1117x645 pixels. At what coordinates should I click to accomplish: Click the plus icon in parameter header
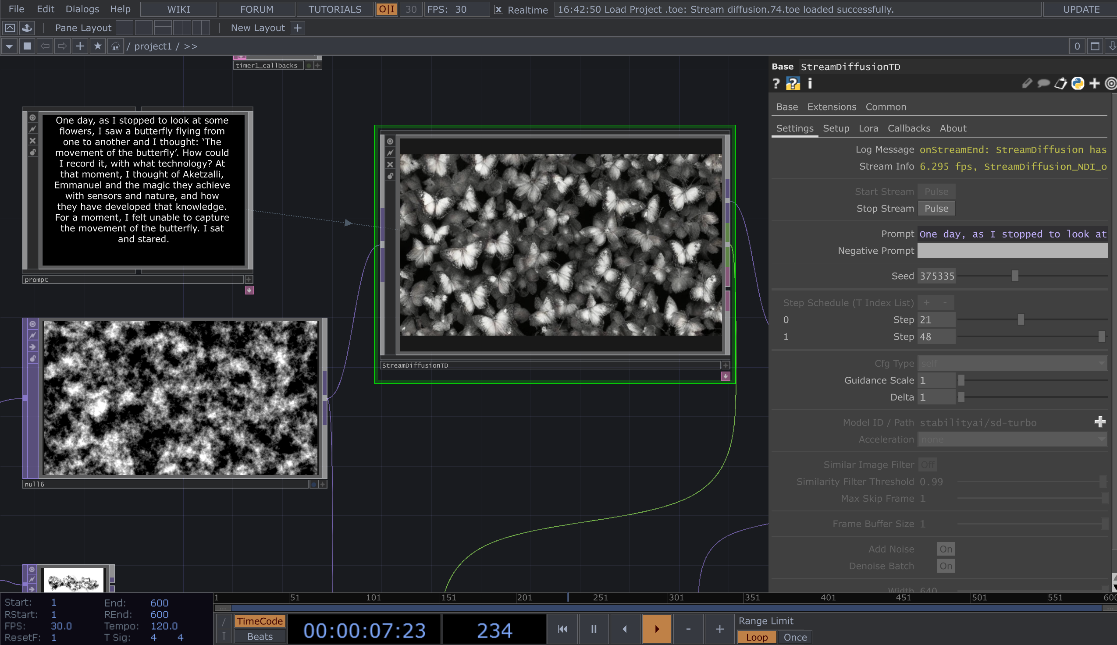point(1095,83)
